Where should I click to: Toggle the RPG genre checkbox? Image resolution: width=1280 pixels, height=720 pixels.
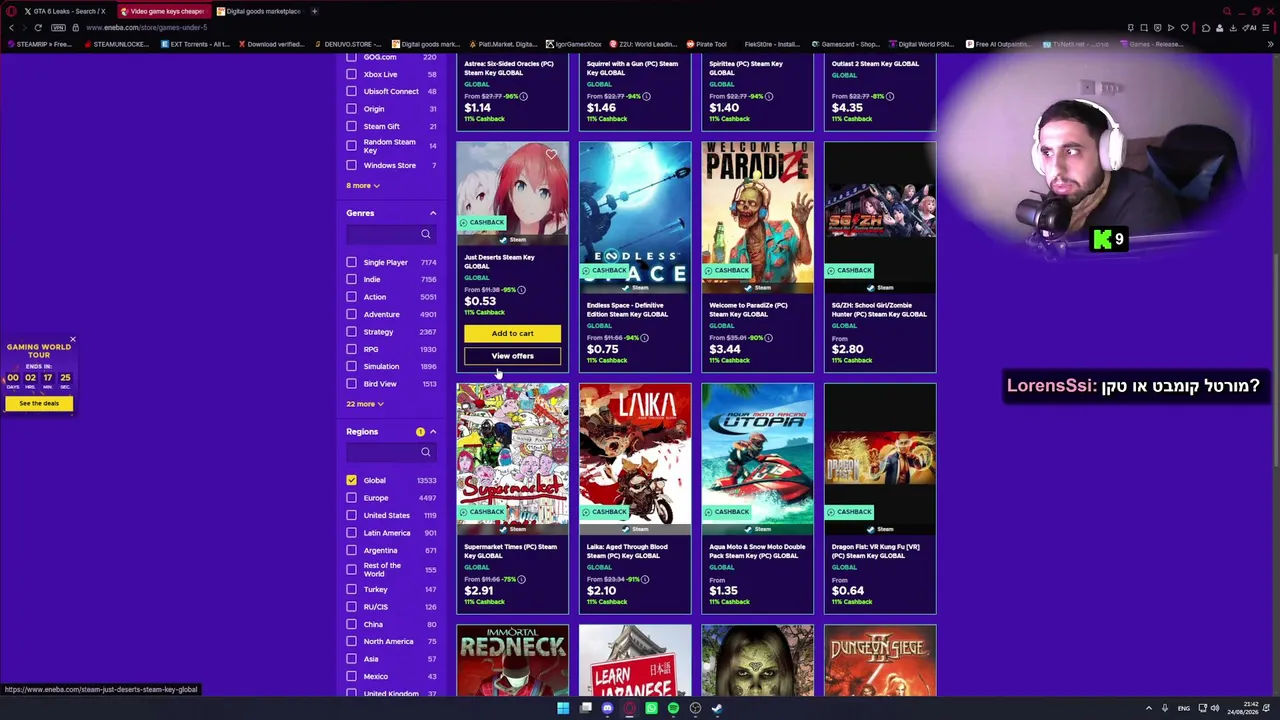coord(351,349)
